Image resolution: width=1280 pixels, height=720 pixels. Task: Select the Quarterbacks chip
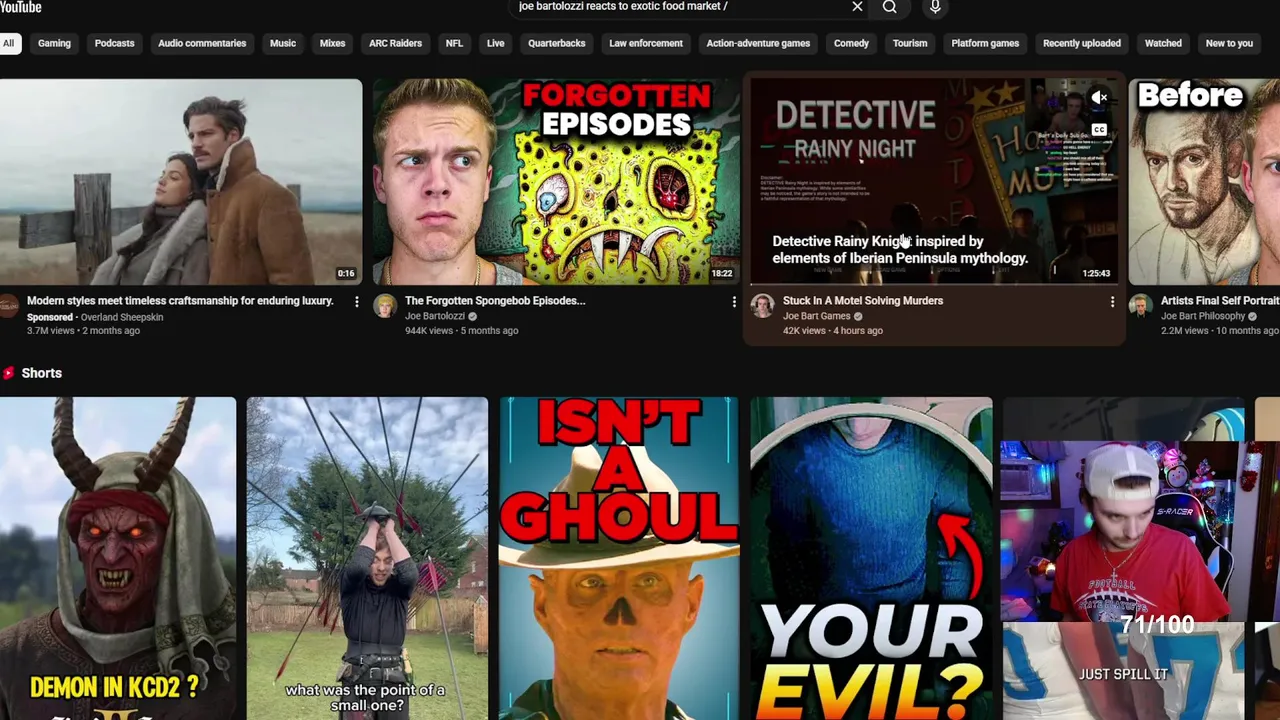557,43
